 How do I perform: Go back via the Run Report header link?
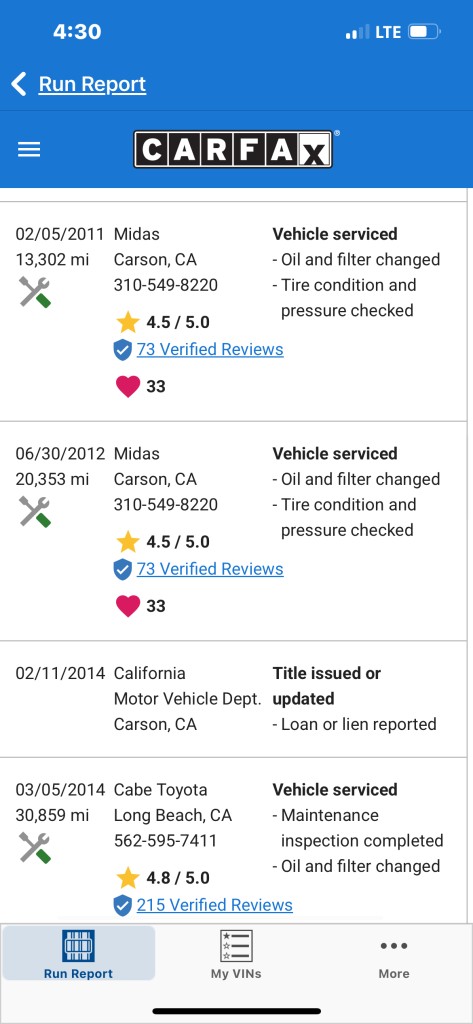(x=92, y=84)
